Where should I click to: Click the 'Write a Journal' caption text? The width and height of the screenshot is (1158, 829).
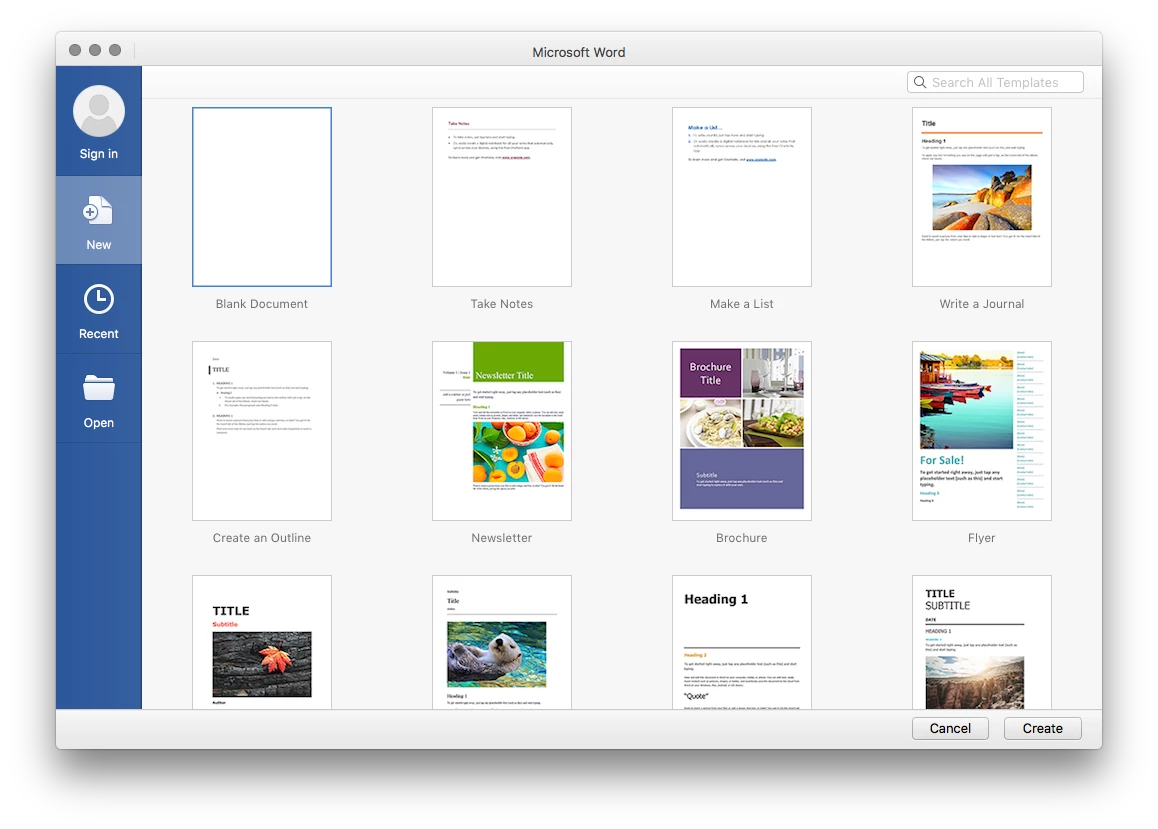981,304
